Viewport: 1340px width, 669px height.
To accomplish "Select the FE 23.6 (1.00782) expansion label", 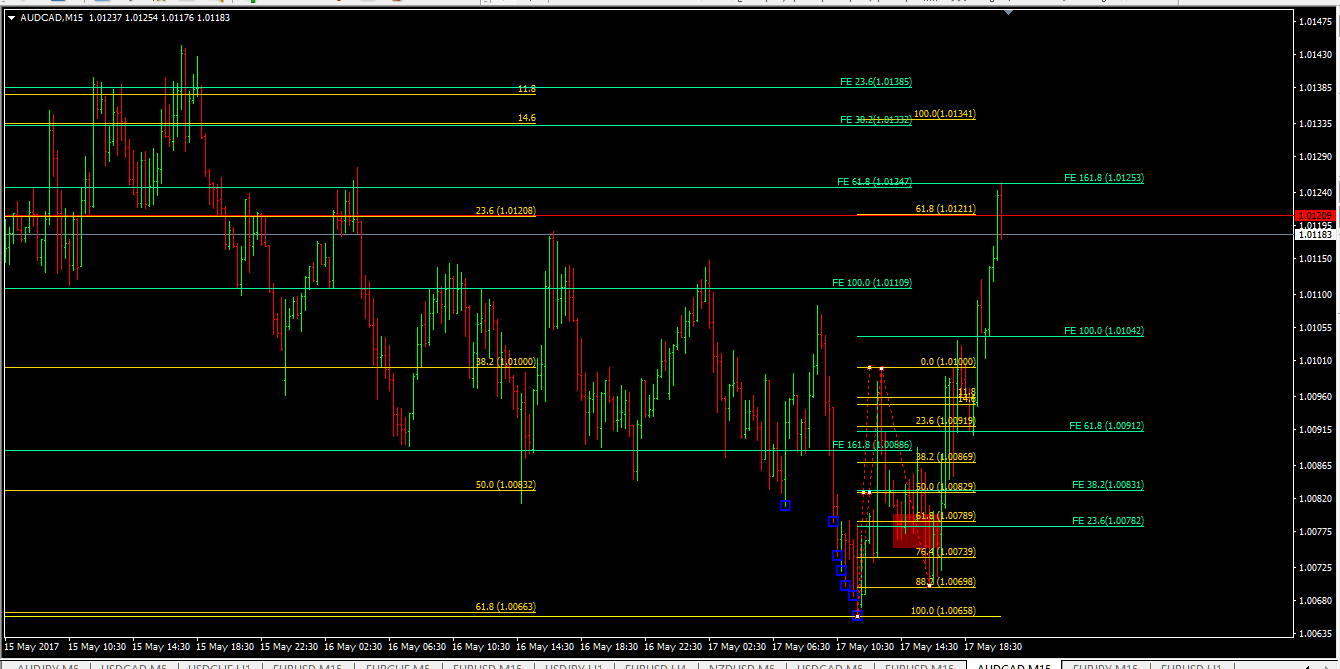I will [1108, 521].
